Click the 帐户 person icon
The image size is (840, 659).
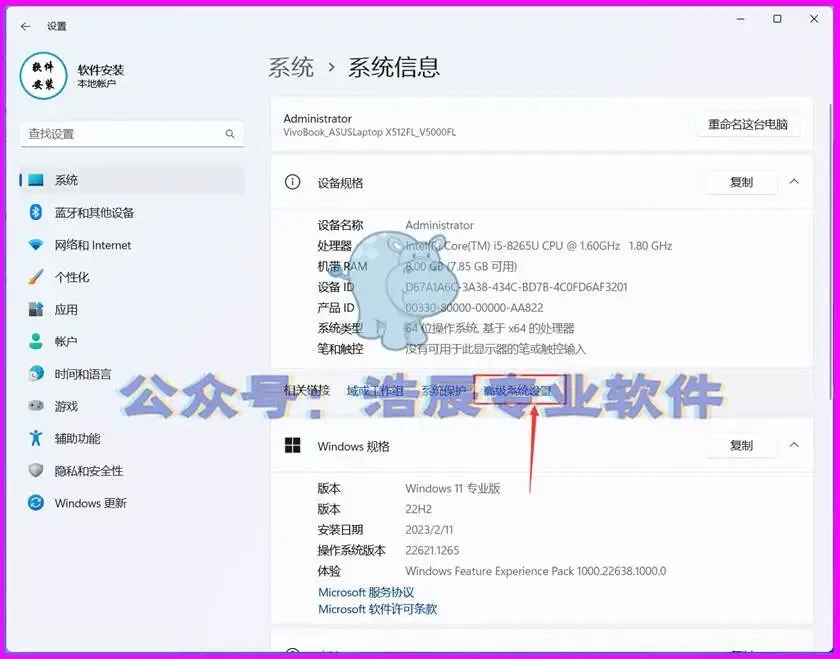pyautogui.click(x=36, y=341)
